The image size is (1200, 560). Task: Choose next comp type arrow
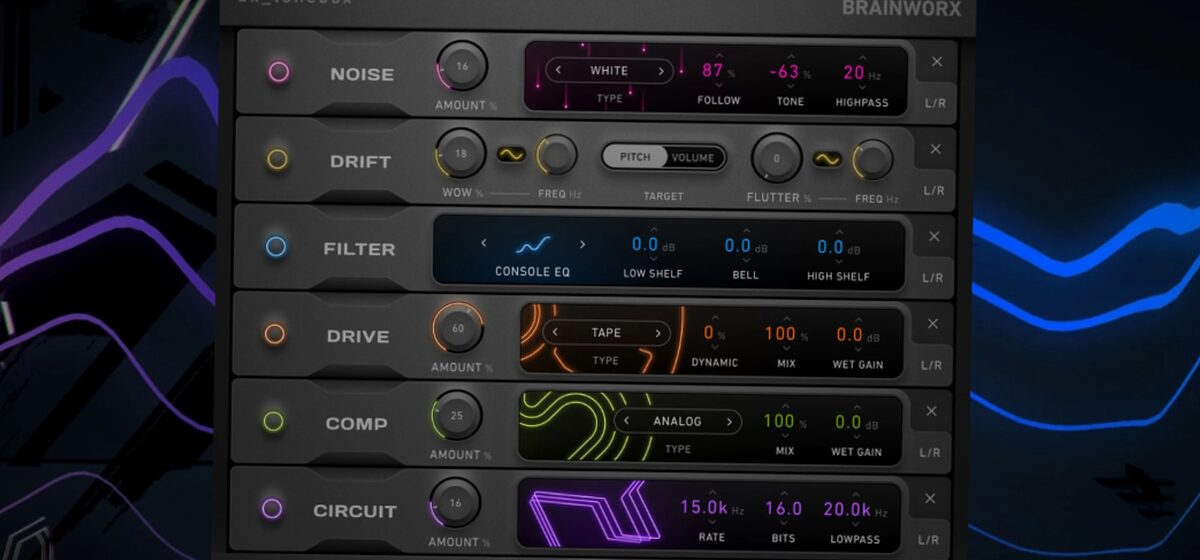731,421
